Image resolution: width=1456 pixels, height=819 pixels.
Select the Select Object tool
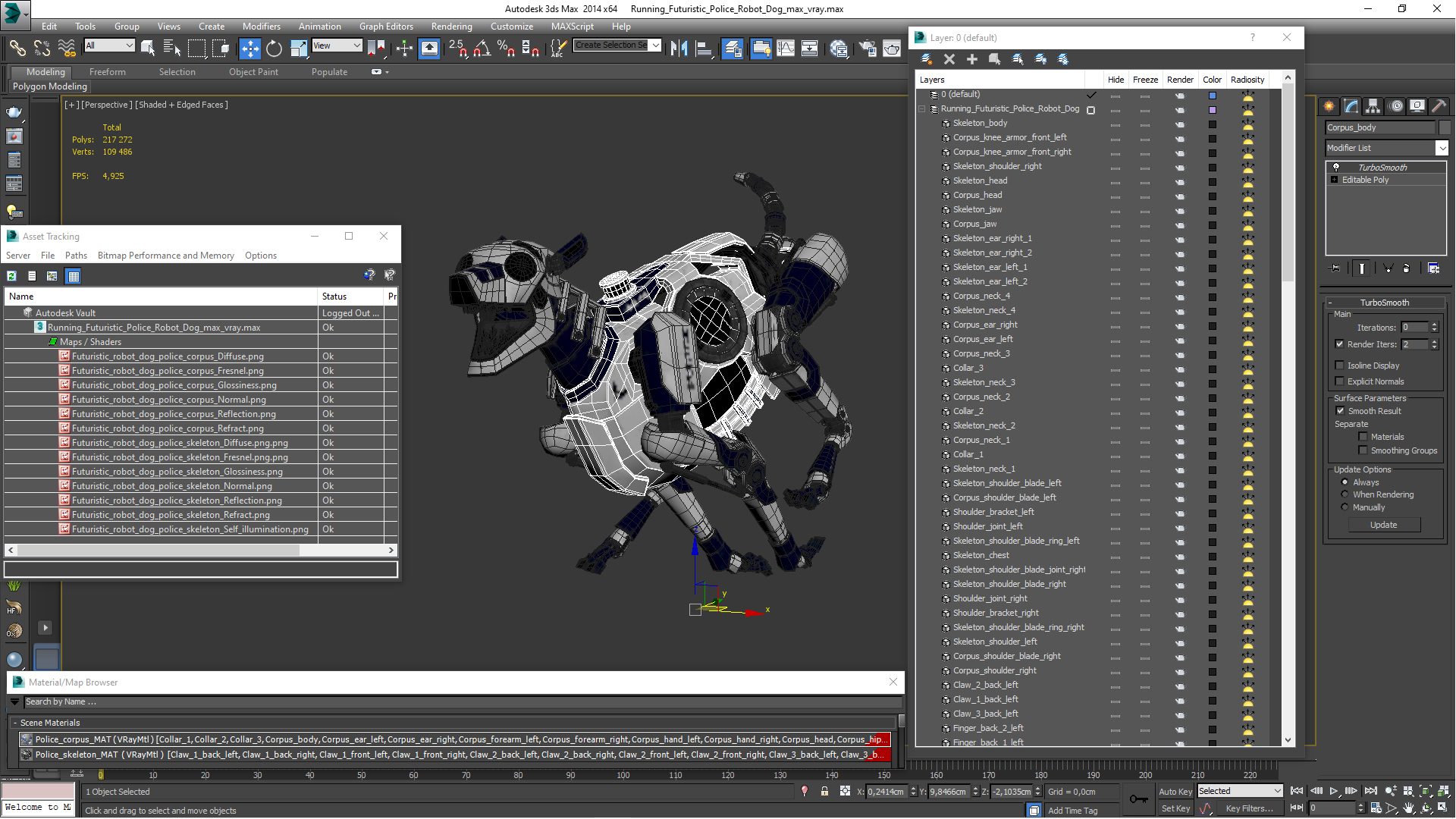point(148,49)
